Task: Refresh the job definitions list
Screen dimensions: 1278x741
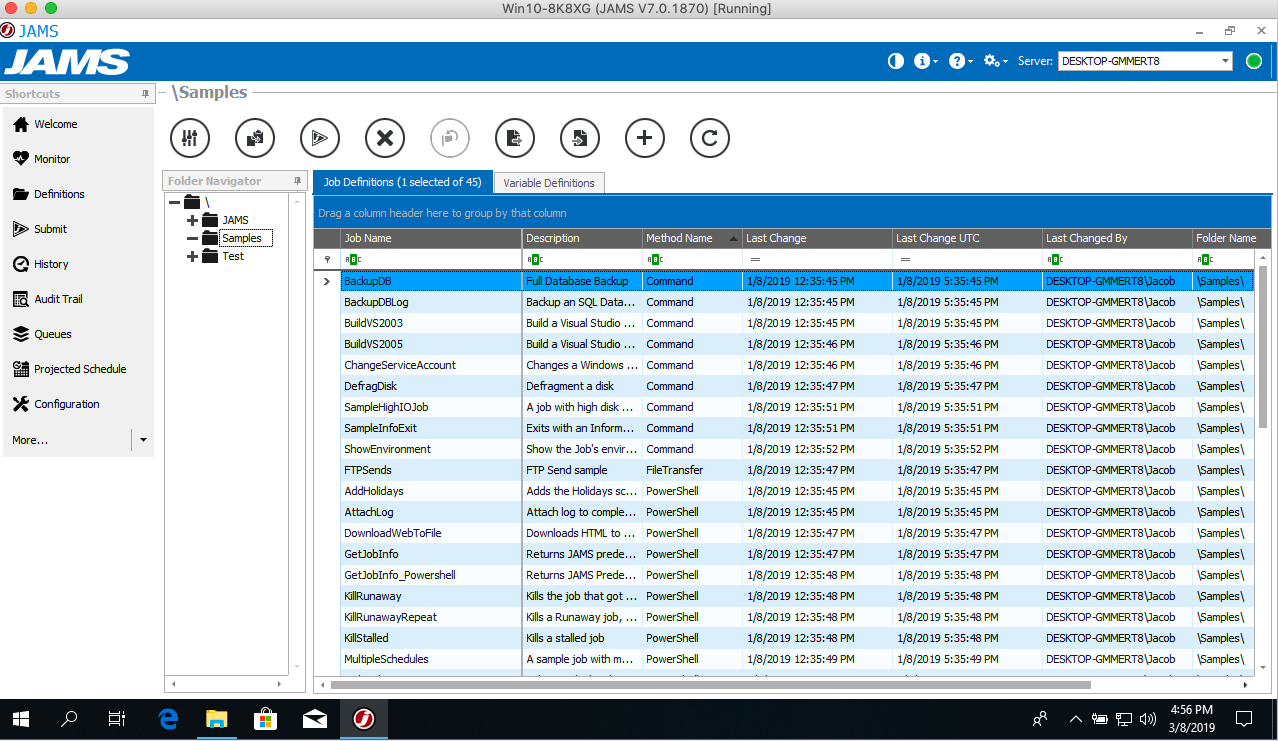Action: coord(710,138)
